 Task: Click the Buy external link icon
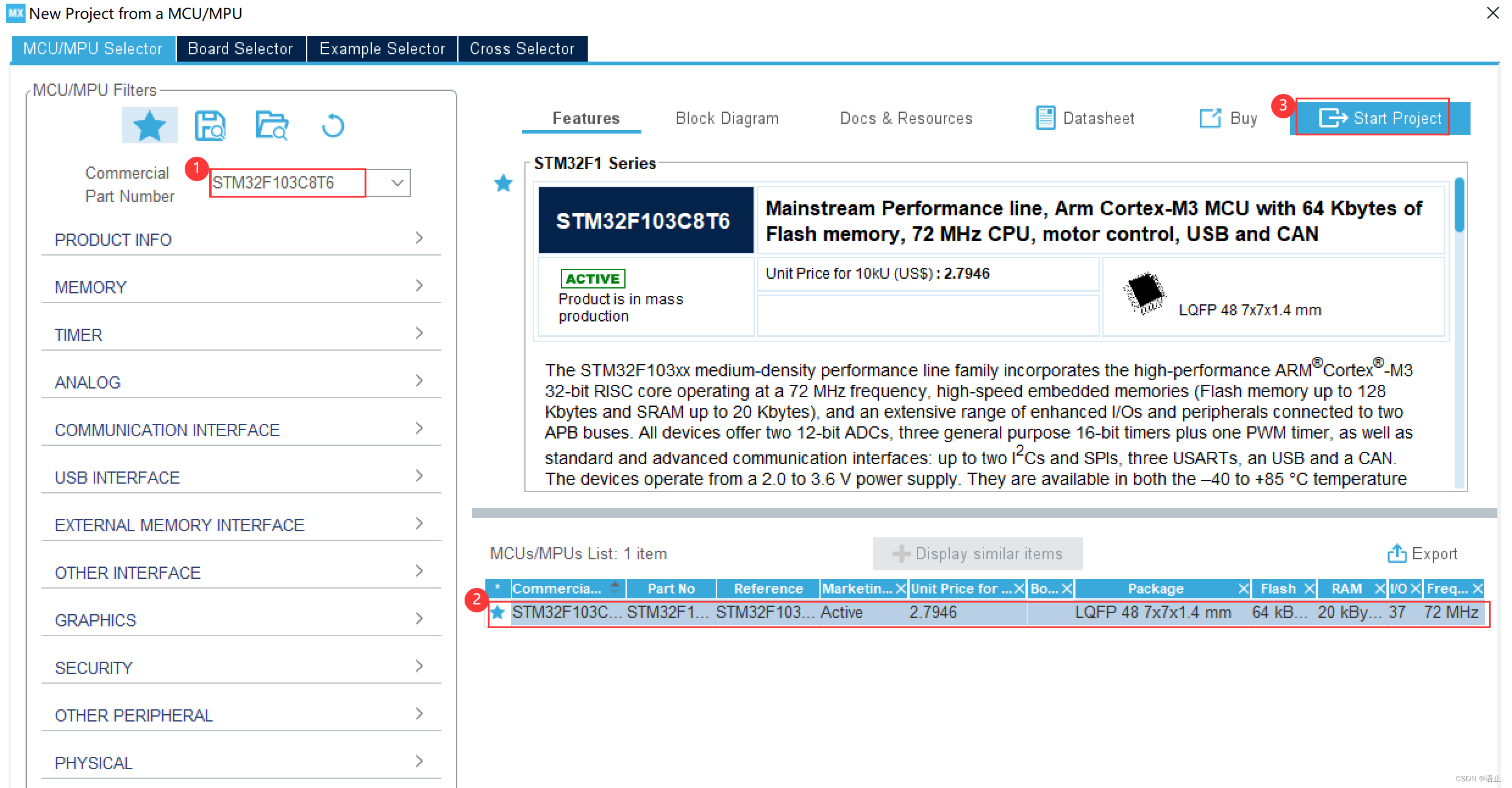[x=1210, y=118]
